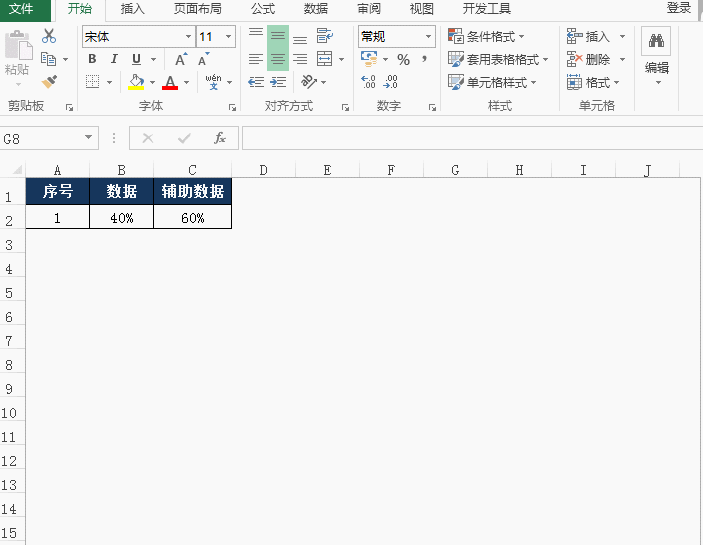Expand font name dropdown 宋体
703x545 pixels.
[x=188, y=36]
